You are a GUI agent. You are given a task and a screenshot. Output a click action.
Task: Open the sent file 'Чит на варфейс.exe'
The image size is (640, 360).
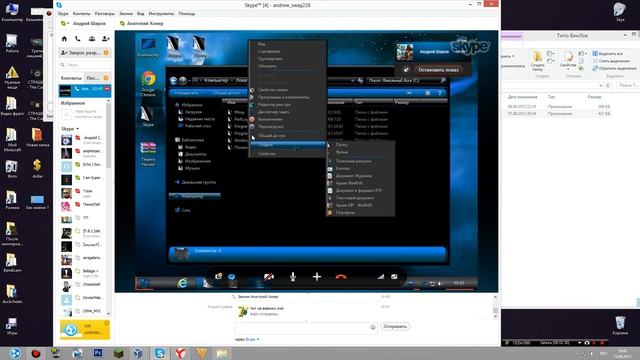pyautogui.click(x=267, y=309)
